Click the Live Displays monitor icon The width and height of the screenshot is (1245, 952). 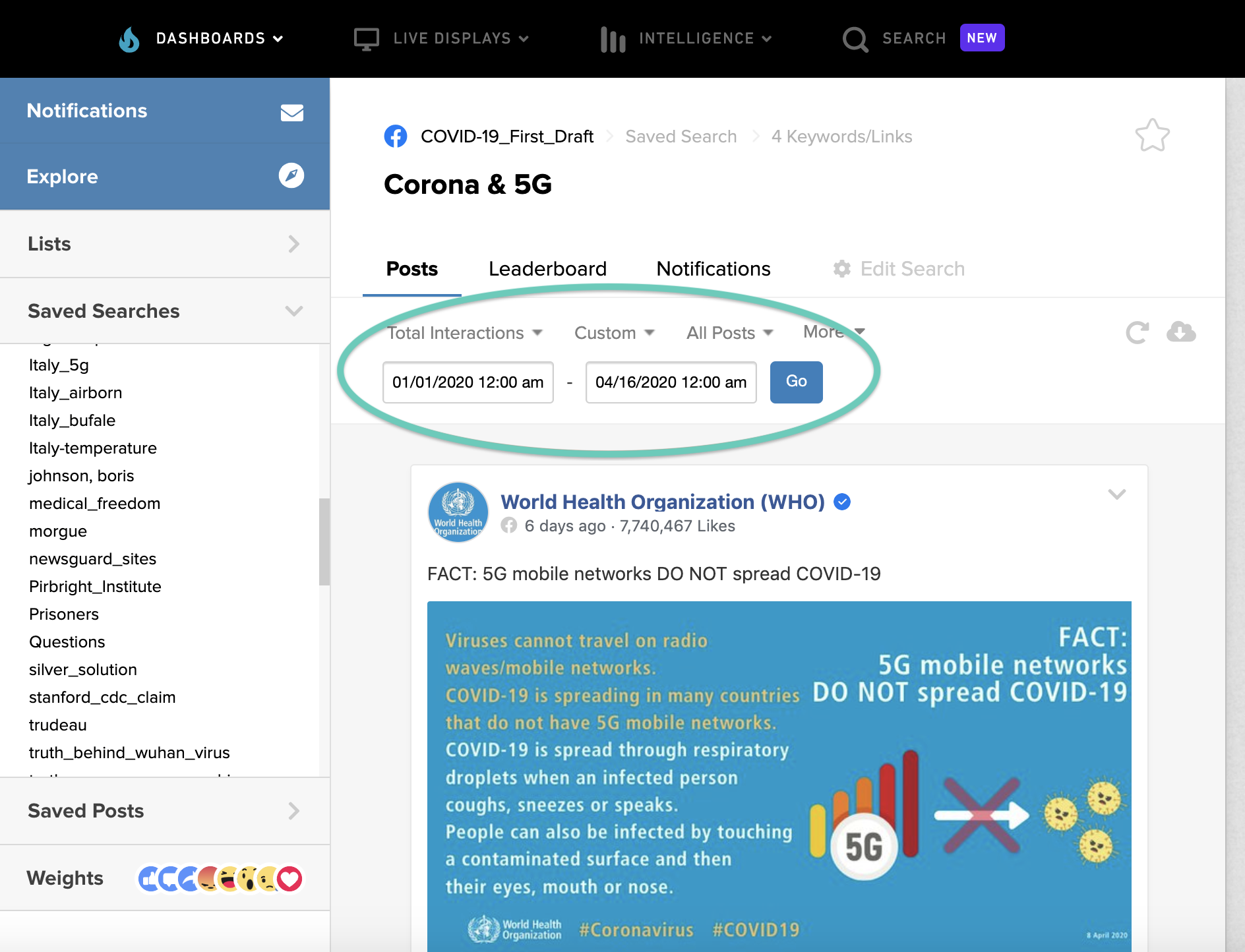[367, 39]
